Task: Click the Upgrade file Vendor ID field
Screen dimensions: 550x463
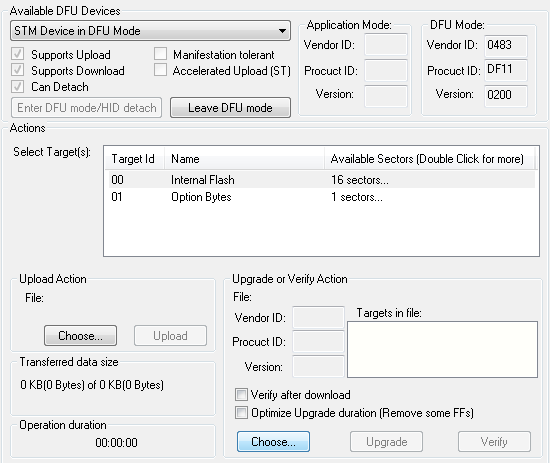Action: point(318,317)
